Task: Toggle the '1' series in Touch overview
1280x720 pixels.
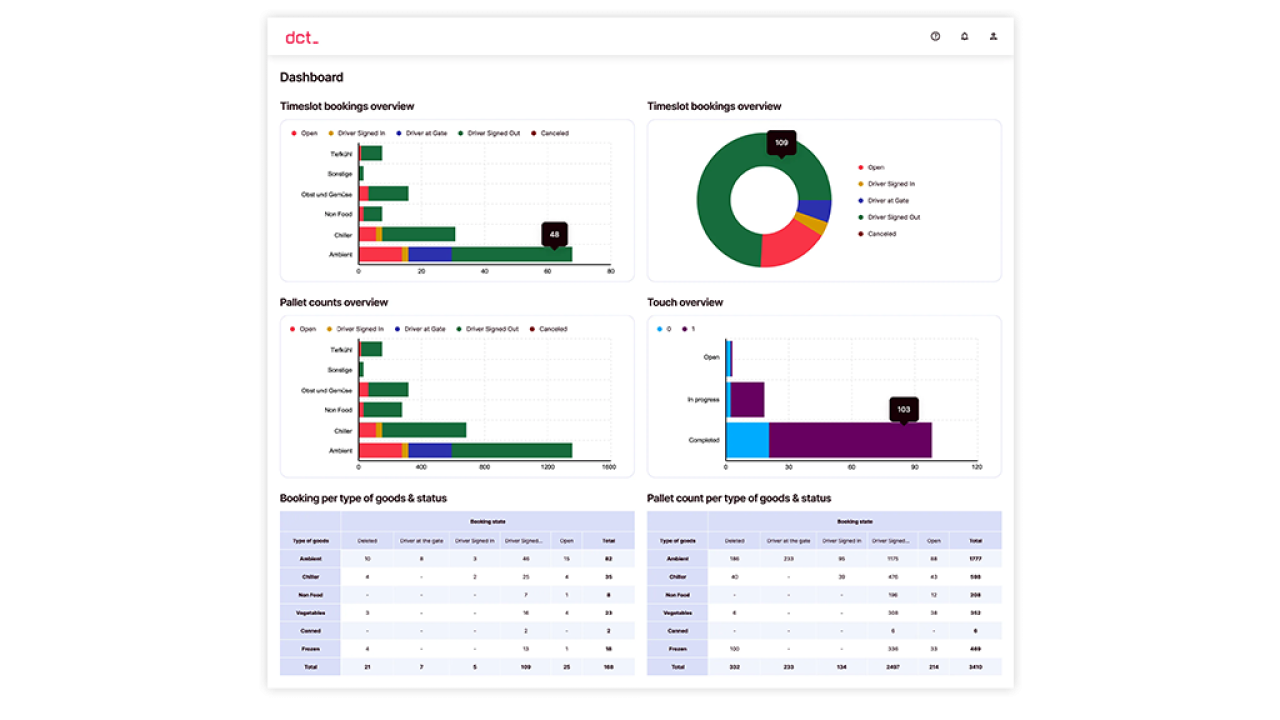Action: [x=688, y=329]
